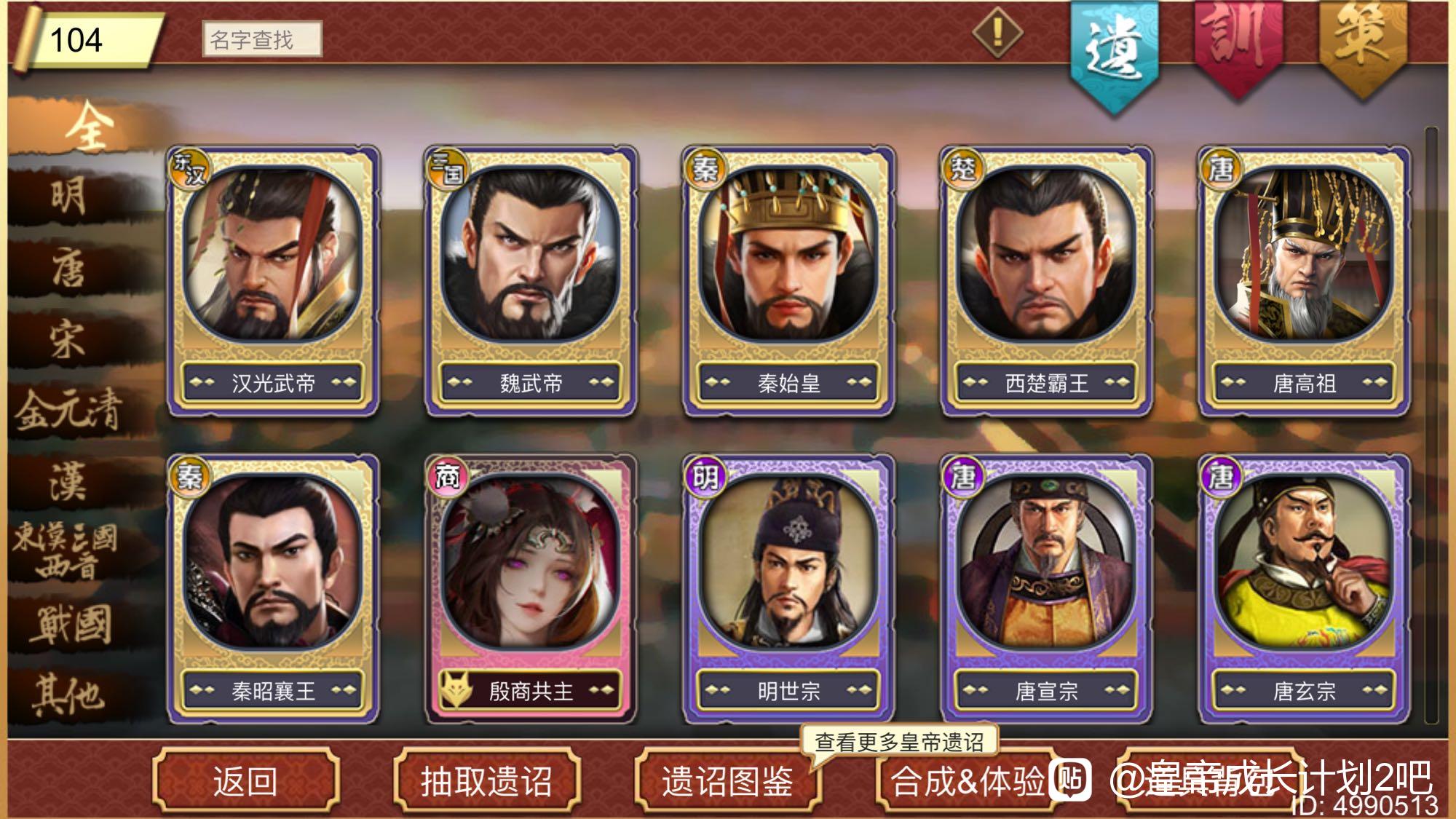Filter by the 唐 dynasty tab

[x=69, y=268]
